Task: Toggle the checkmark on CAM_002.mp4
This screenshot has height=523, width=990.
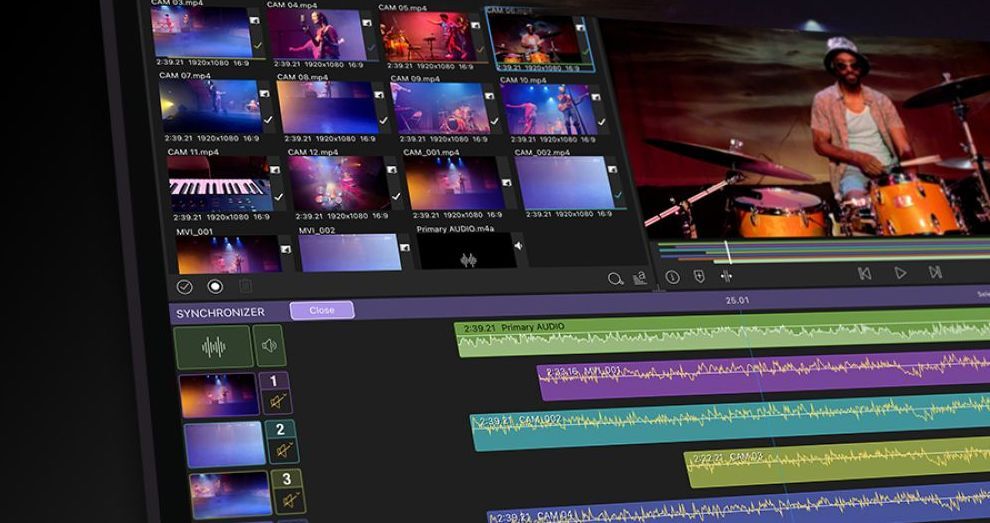Action: tap(618, 195)
